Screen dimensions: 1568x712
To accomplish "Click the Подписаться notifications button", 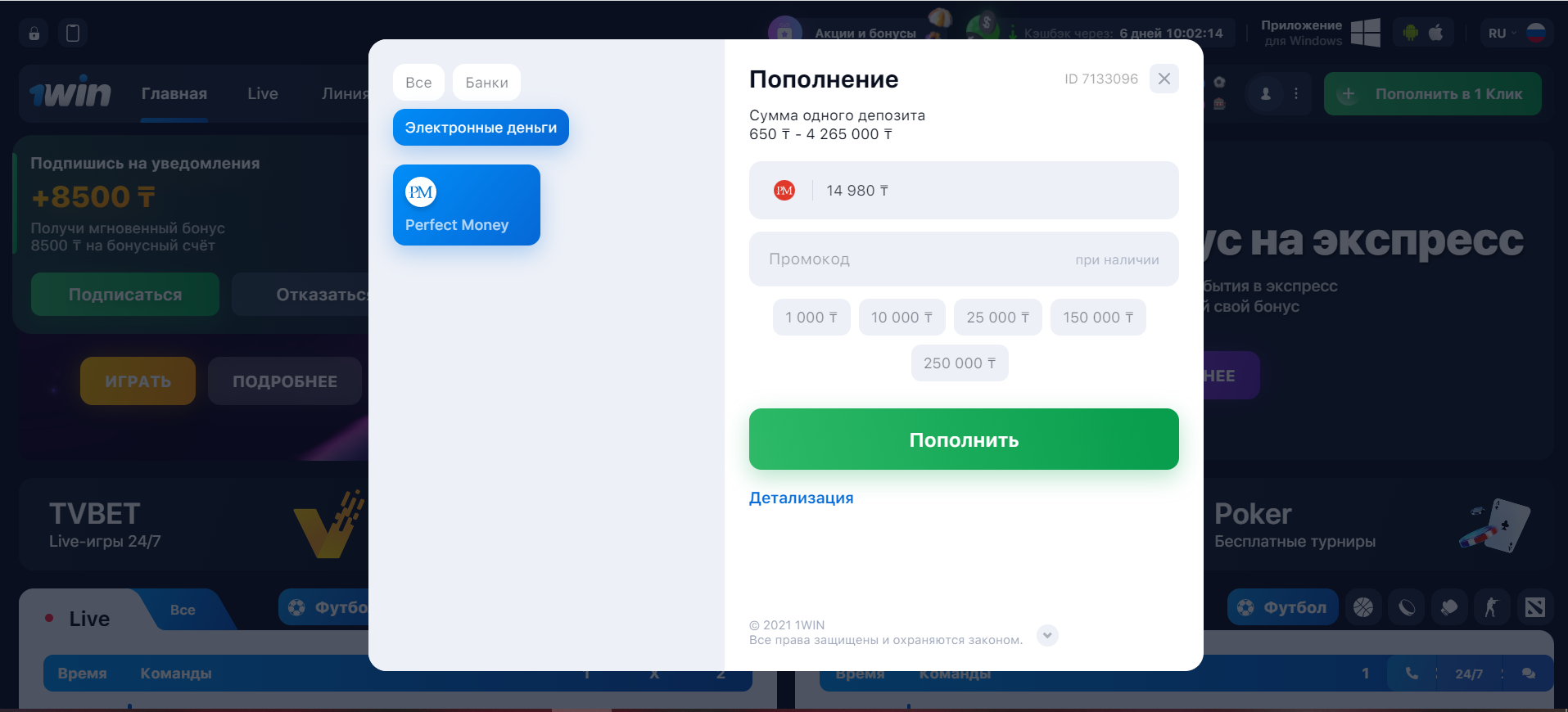I will [125, 294].
